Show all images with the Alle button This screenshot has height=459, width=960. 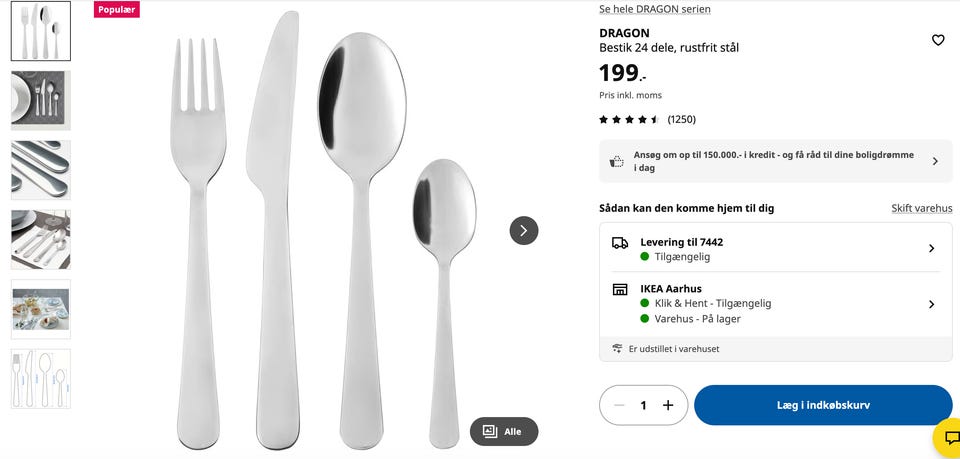[x=504, y=431]
